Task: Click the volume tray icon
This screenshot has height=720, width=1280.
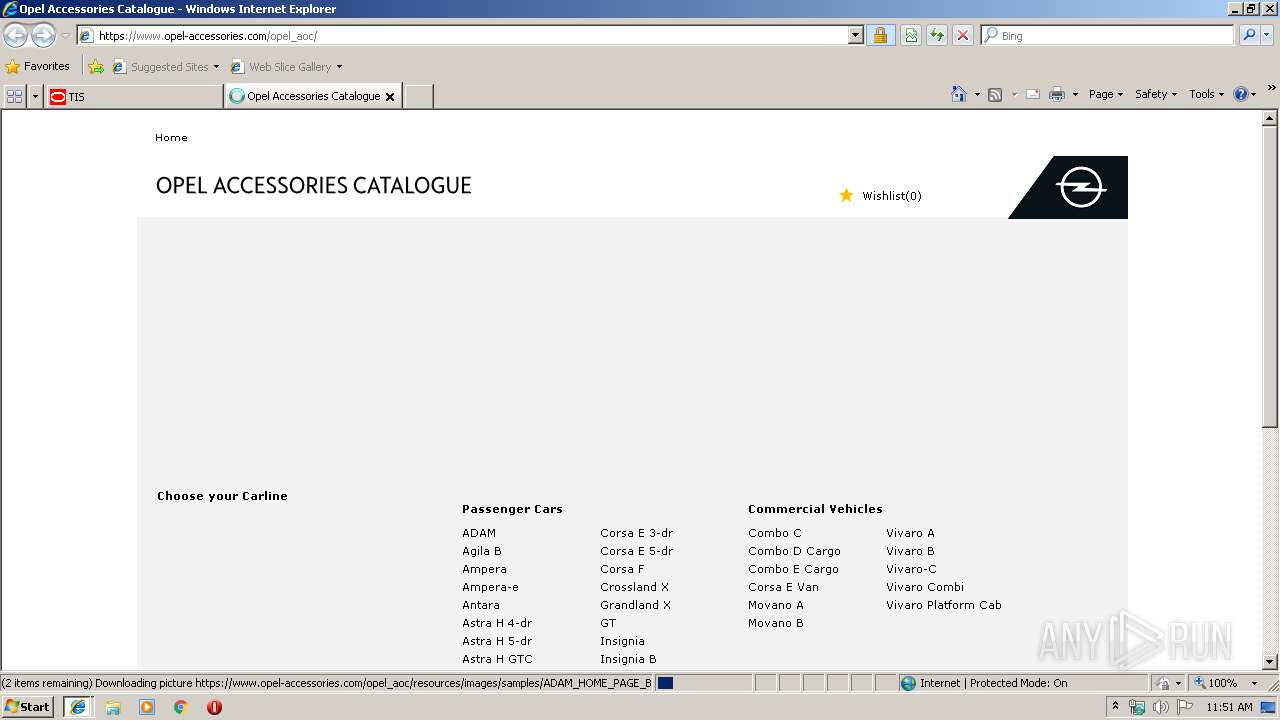Action: coord(1160,707)
